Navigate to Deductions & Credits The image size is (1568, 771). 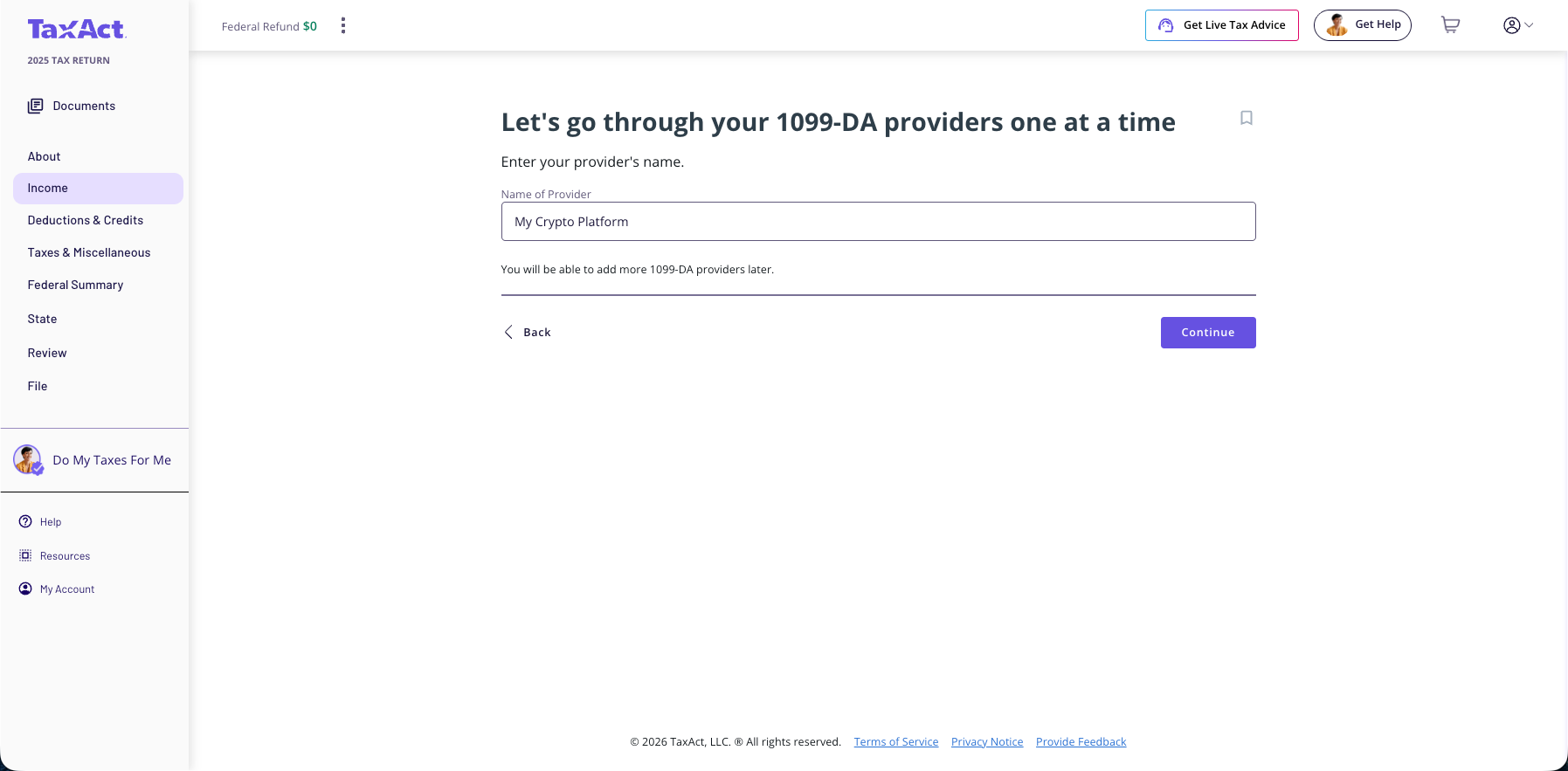click(86, 221)
